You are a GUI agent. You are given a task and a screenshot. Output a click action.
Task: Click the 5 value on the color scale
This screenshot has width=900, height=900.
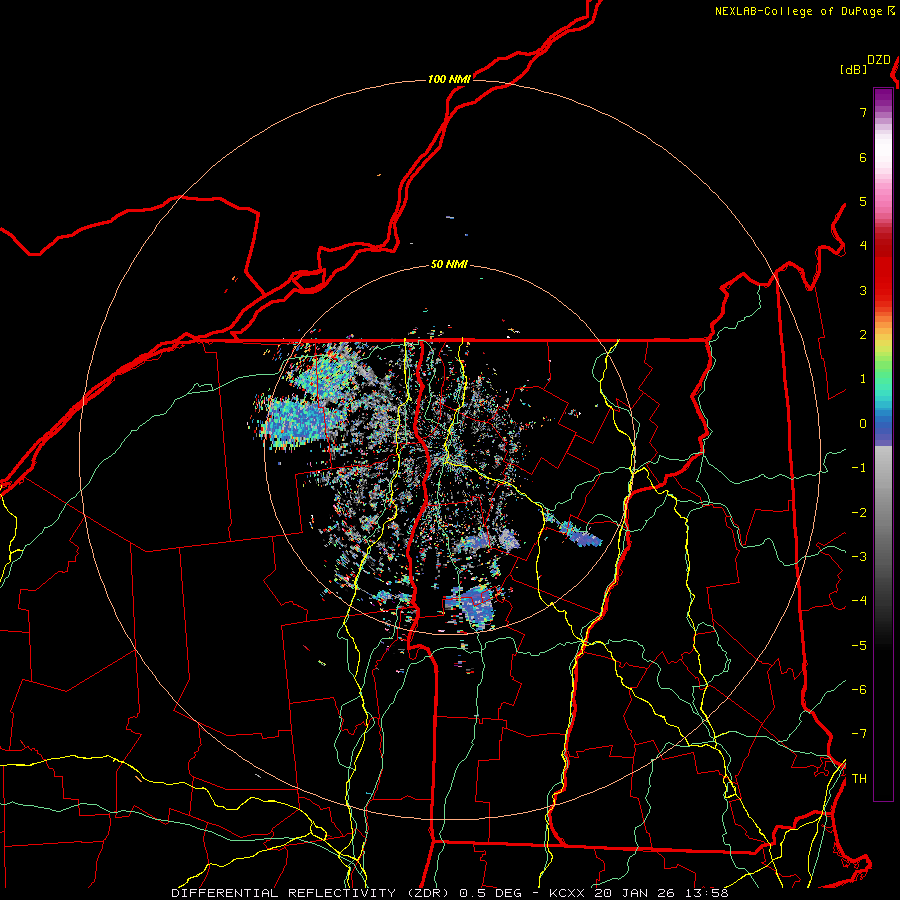pos(863,201)
